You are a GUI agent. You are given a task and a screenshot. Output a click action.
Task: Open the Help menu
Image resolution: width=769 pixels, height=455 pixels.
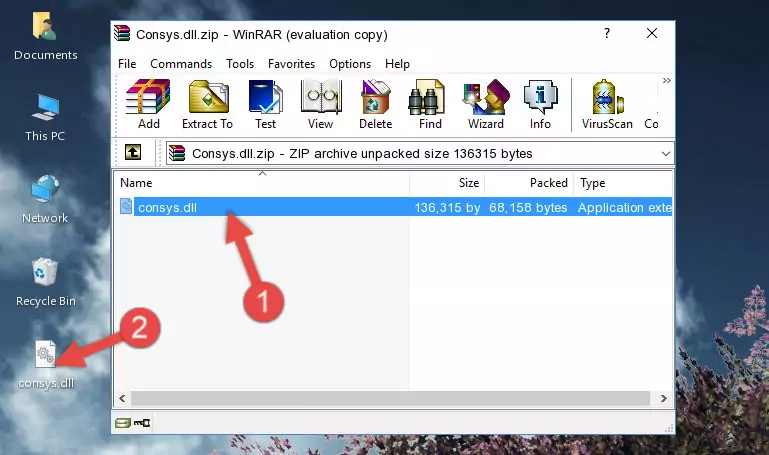397,64
